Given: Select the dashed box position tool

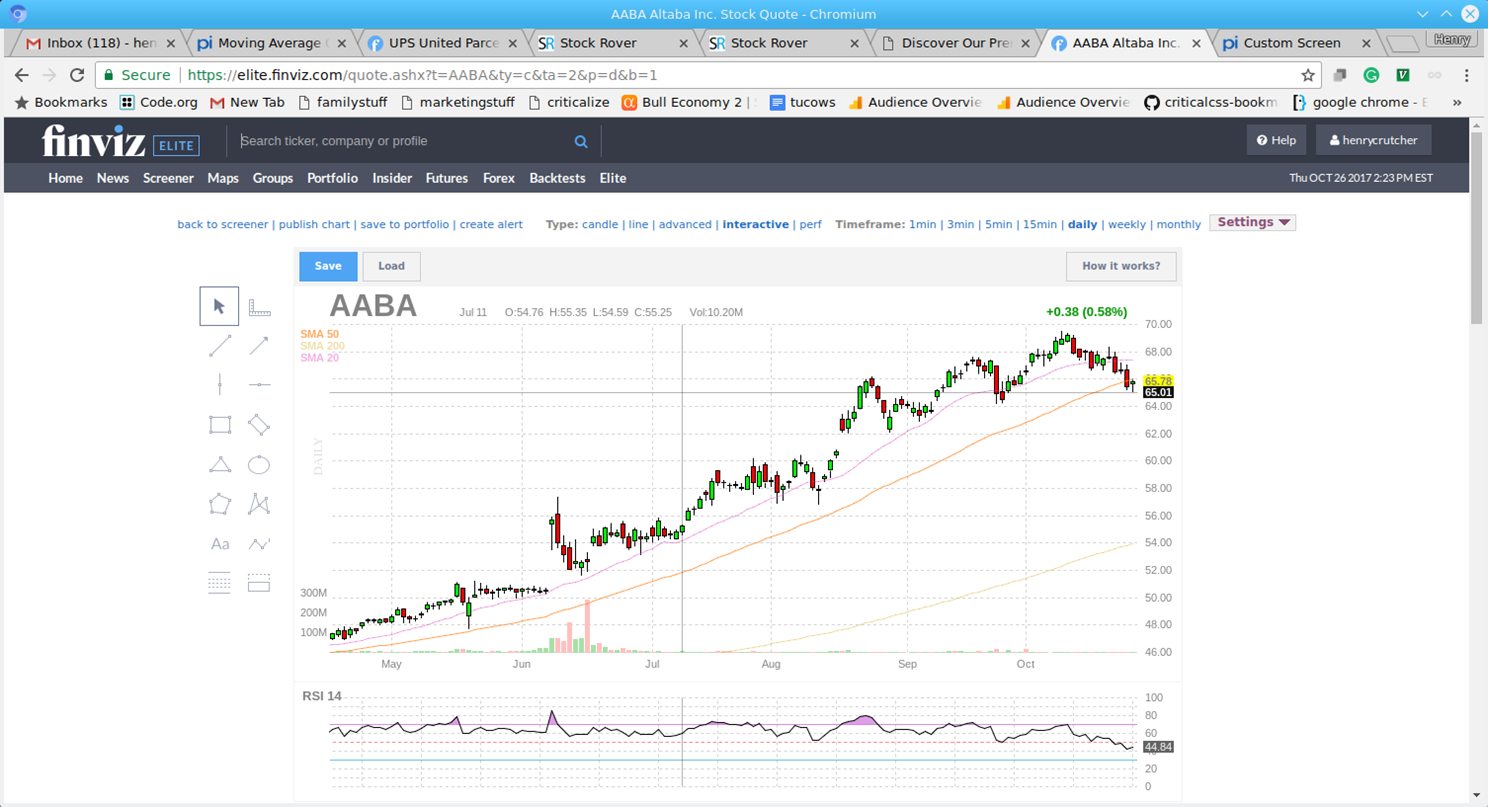Looking at the screenshot, I should point(259,583).
